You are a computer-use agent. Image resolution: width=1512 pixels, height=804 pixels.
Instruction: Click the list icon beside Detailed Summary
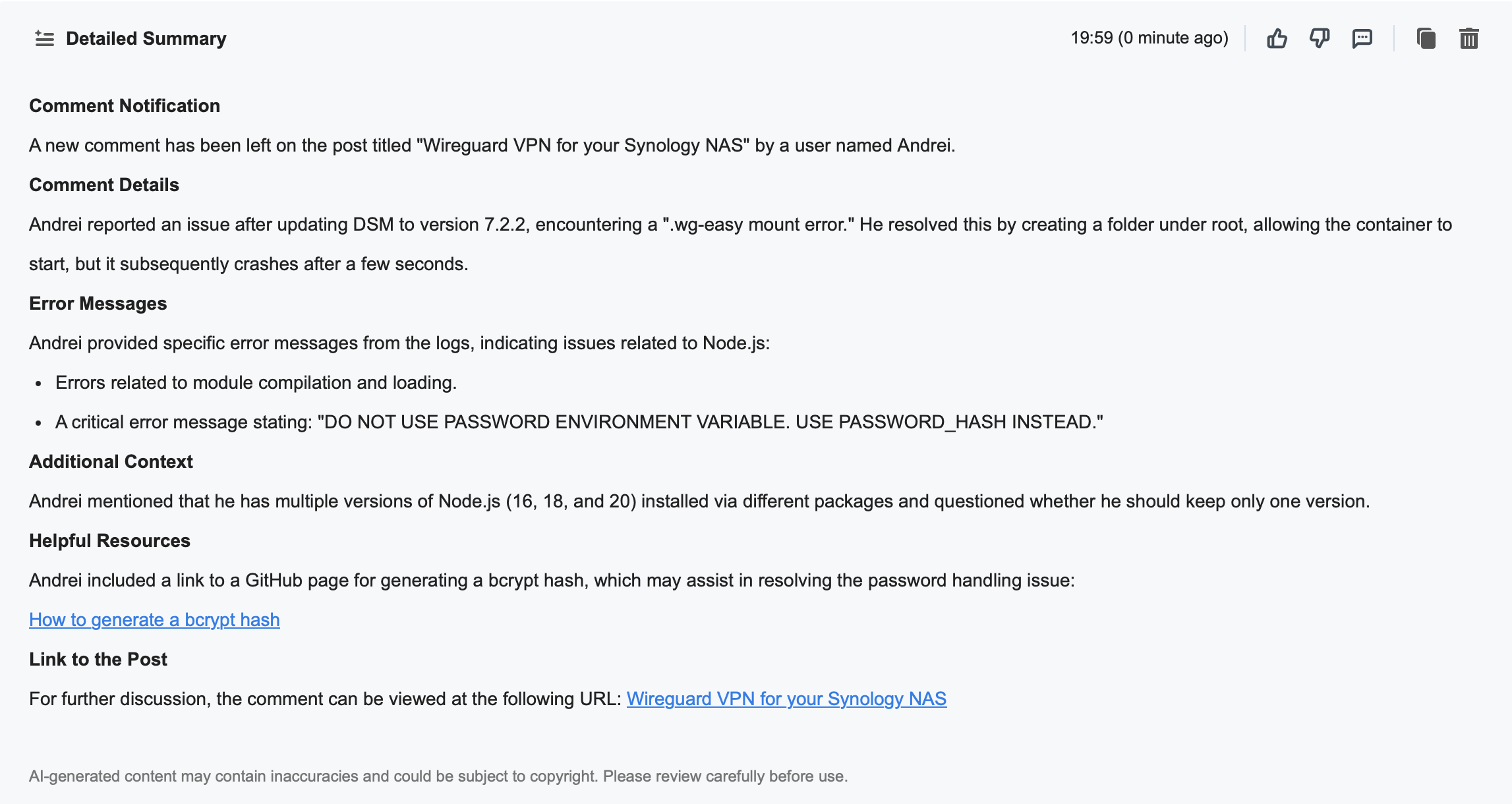click(44, 39)
